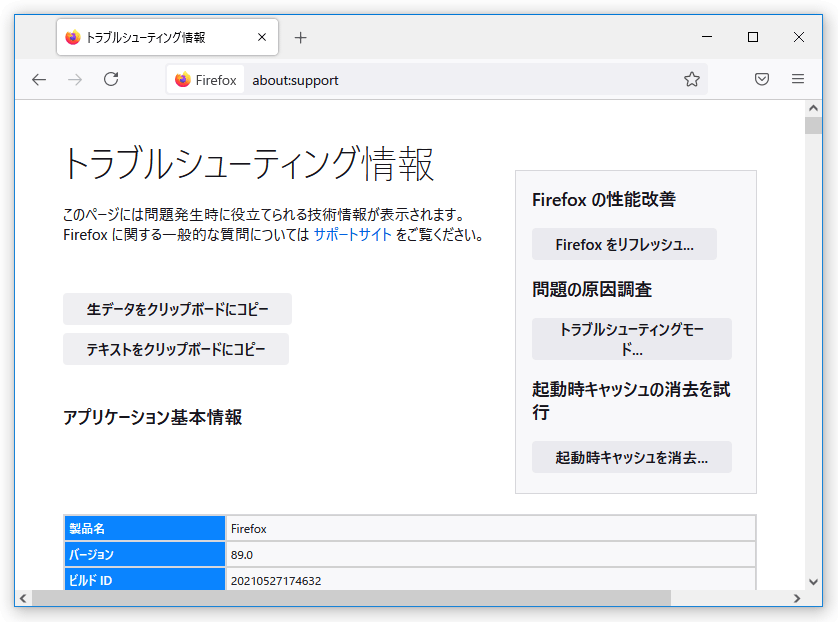Click the horizontal scrollbar right arrow
The image size is (838, 622).
click(x=797, y=598)
